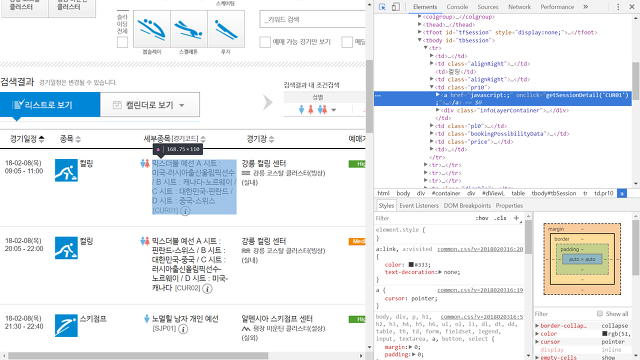Click the computed rgb color swatch

[x=604, y=334]
